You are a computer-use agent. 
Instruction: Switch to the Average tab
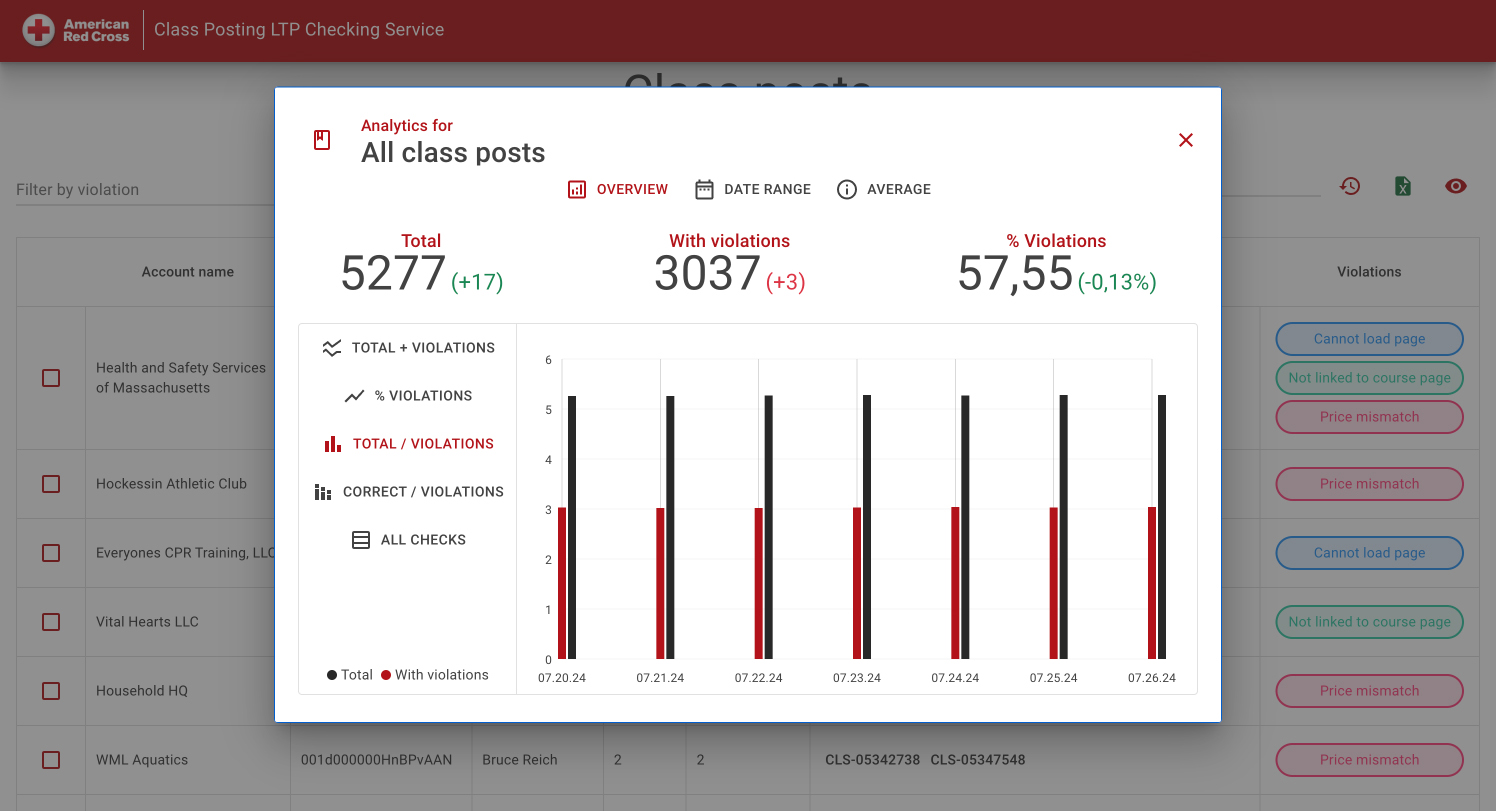coord(884,189)
